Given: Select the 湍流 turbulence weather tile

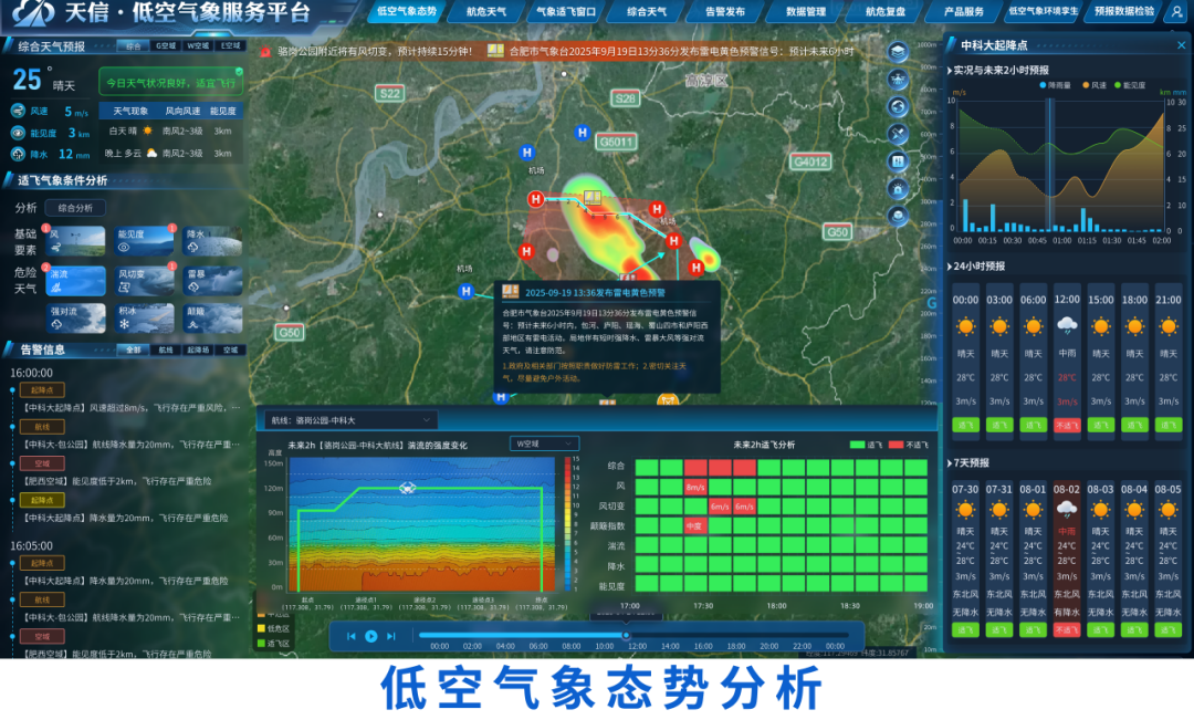Looking at the screenshot, I should click(x=75, y=280).
